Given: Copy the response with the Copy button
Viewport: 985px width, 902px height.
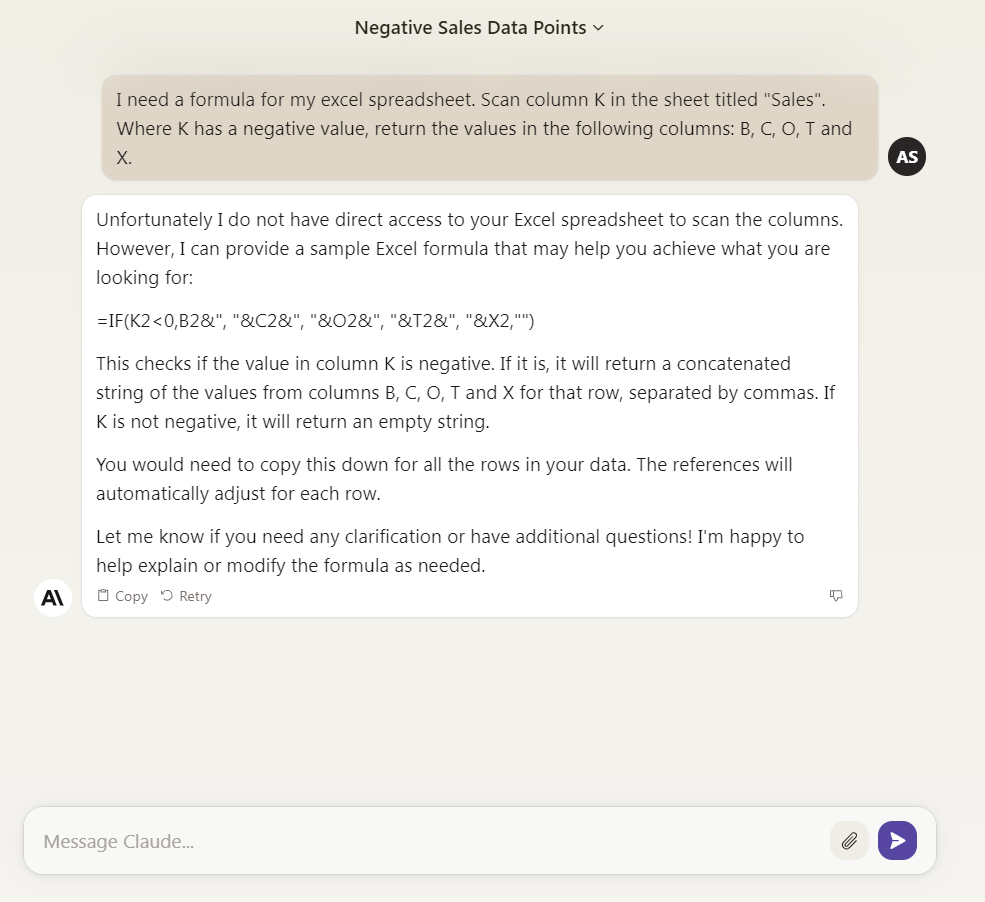Looking at the screenshot, I should (x=122, y=596).
